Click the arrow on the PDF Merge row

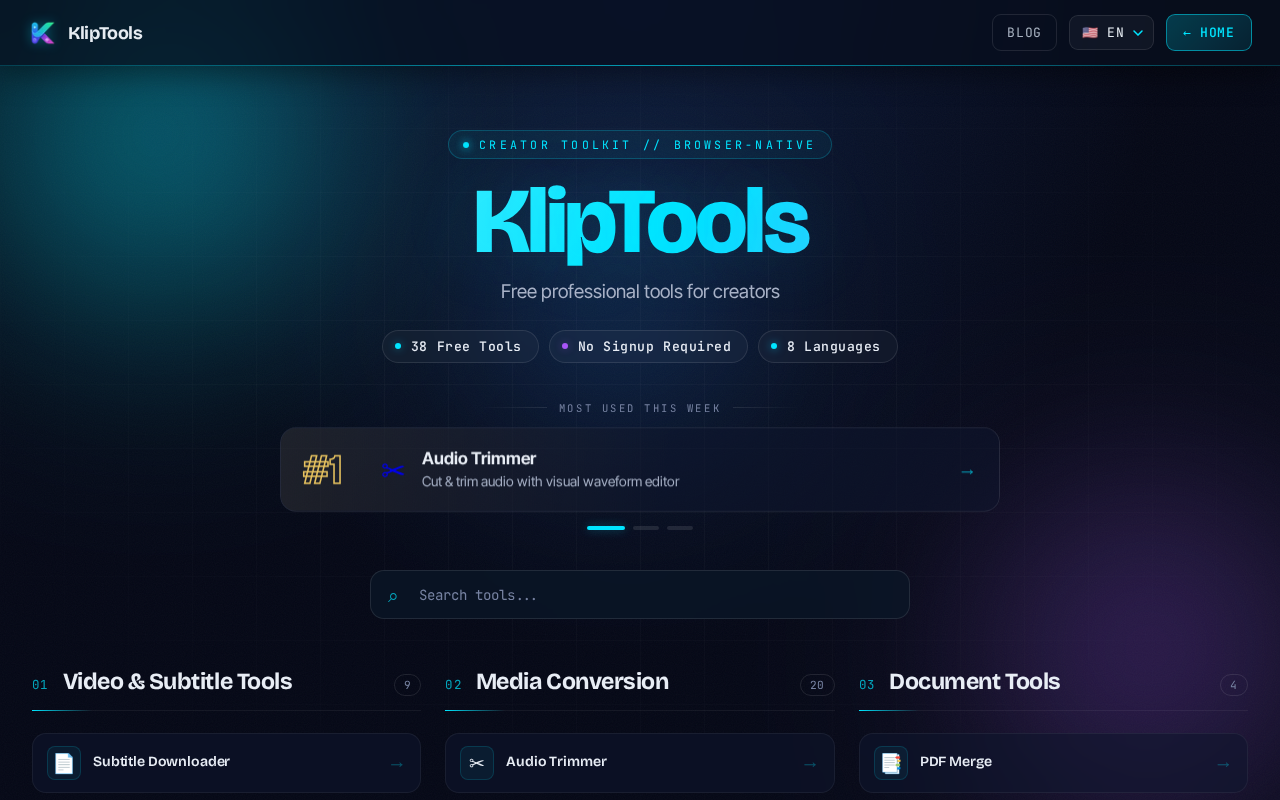1223,764
